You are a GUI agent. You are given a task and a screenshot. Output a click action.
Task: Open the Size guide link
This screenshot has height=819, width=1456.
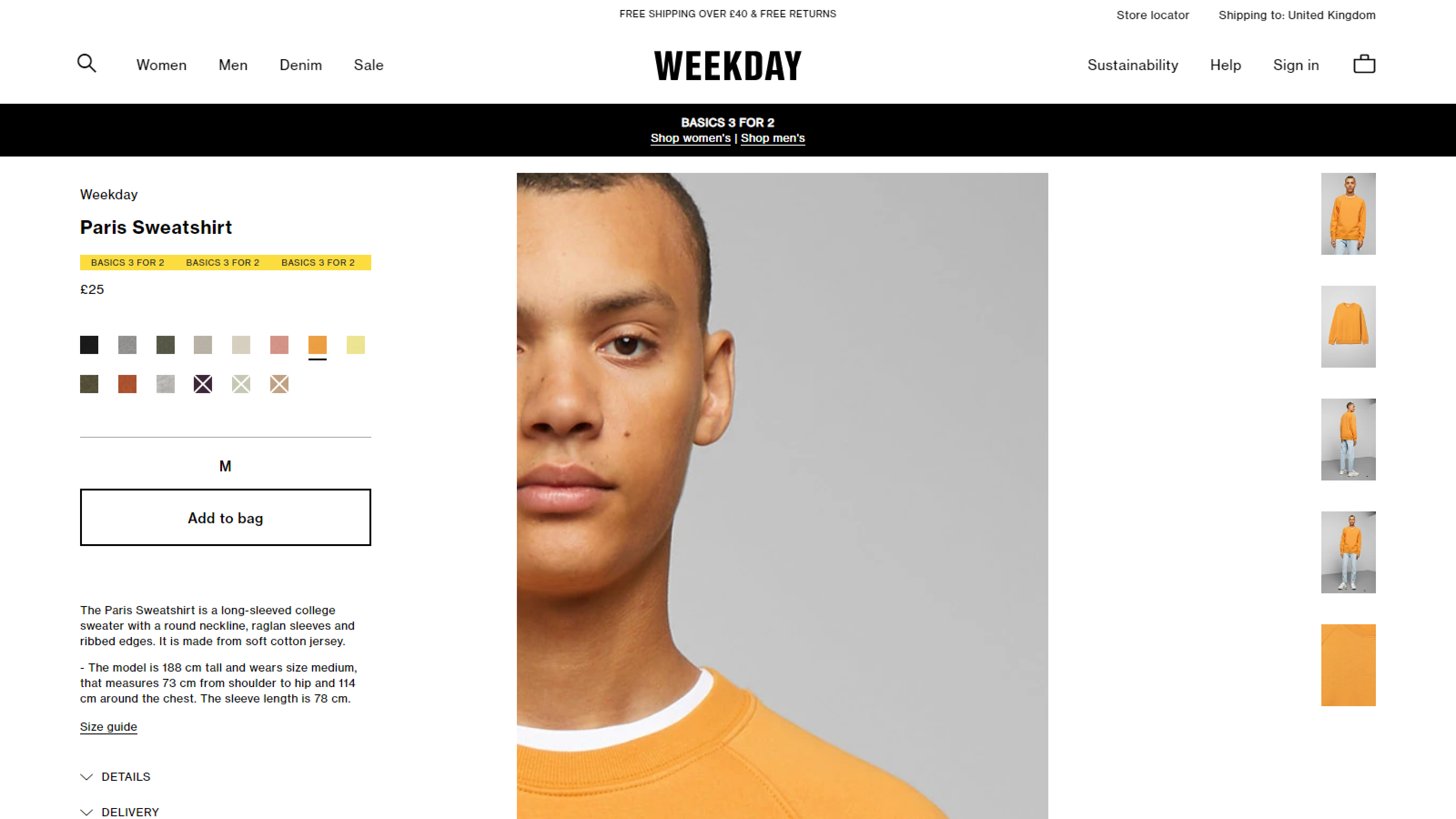[109, 727]
